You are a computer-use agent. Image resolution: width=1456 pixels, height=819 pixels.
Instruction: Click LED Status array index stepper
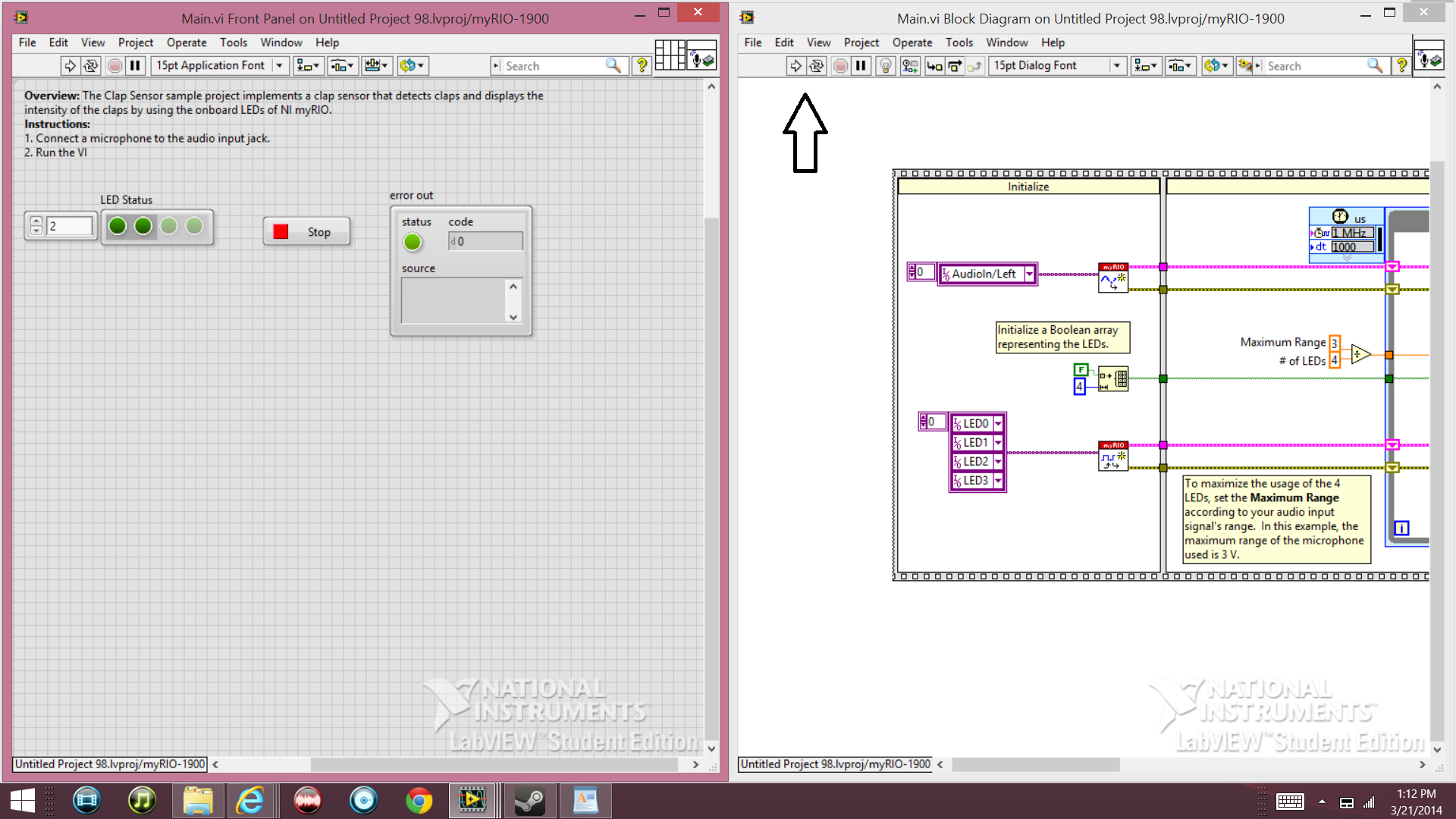[36, 226]
